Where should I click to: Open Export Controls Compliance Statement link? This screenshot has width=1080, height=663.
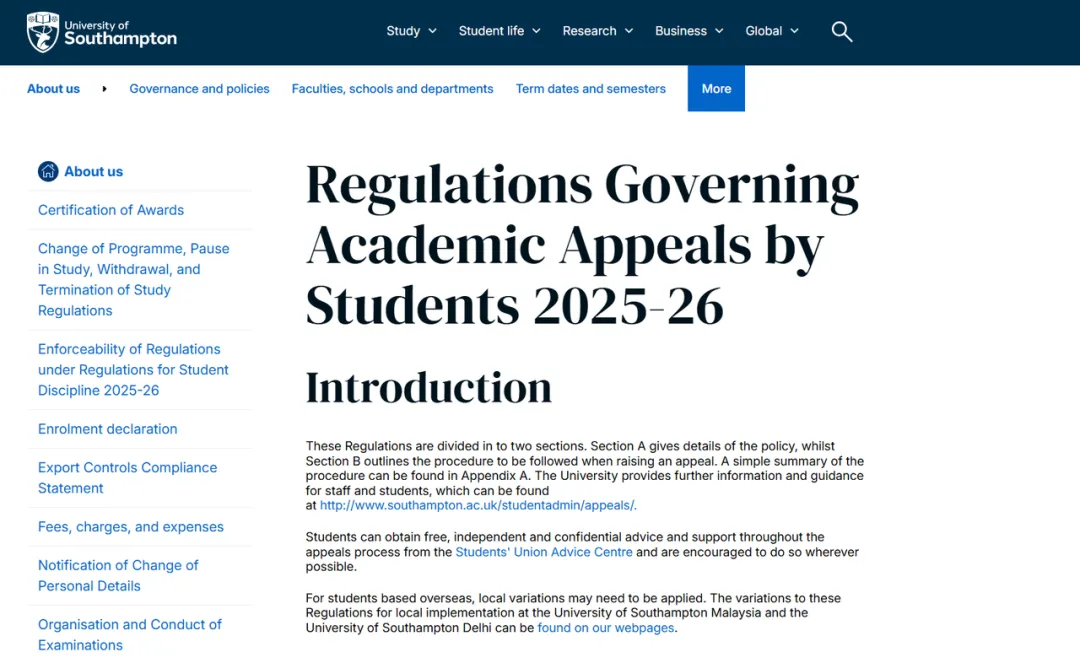127,478
